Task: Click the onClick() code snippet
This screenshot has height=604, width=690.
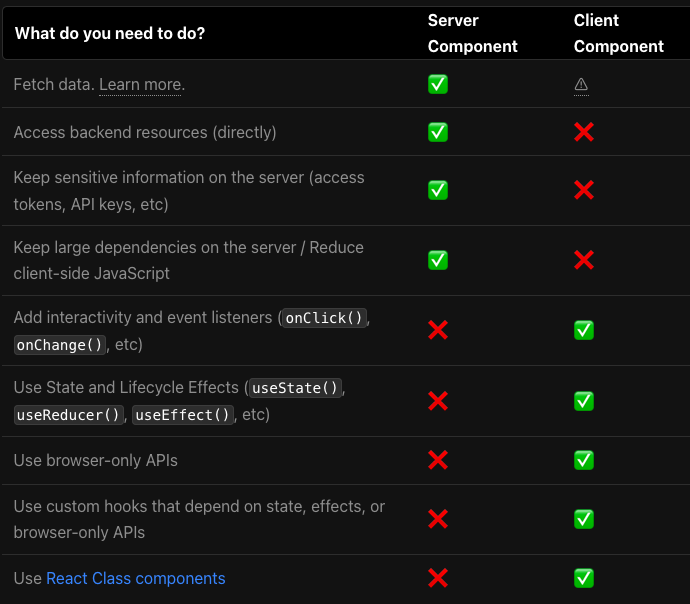Action: (324, 318)
